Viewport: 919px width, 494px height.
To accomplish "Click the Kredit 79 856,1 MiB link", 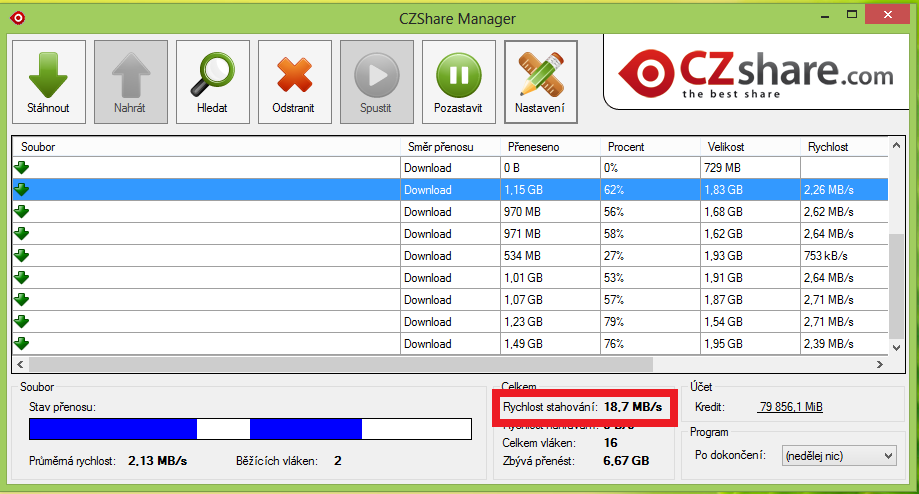I will [791, 407].
